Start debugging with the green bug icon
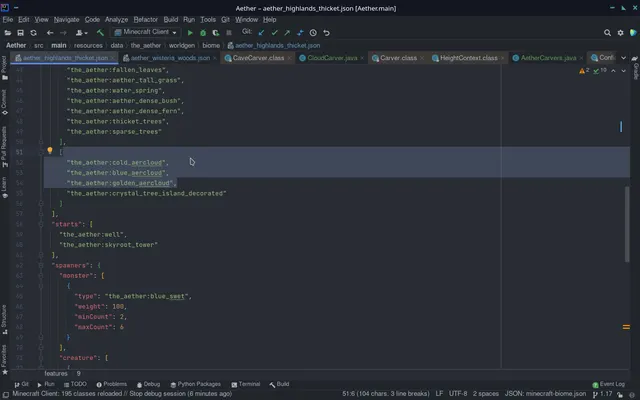 [x=203, y=33]
